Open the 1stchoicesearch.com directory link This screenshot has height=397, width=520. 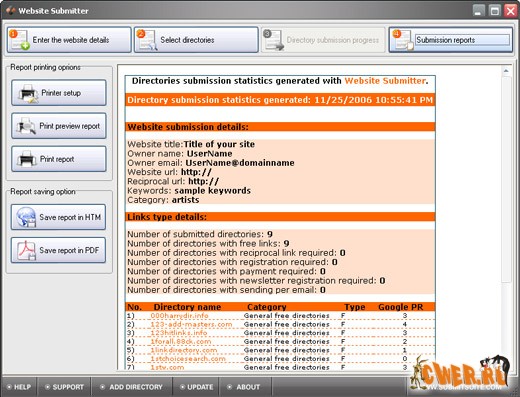pyautogui.click(x=188, y=359)
